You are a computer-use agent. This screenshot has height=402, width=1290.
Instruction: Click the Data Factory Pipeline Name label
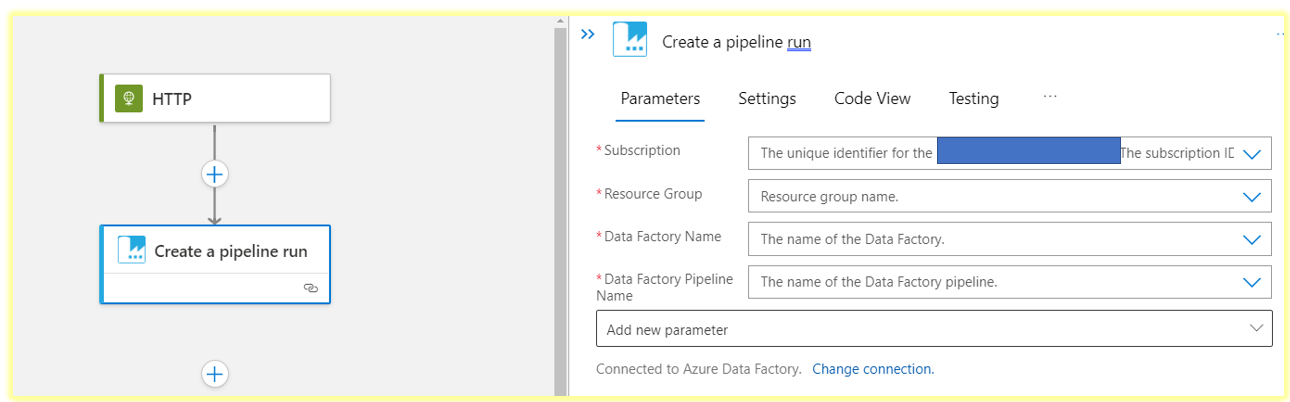pos(665,287)
